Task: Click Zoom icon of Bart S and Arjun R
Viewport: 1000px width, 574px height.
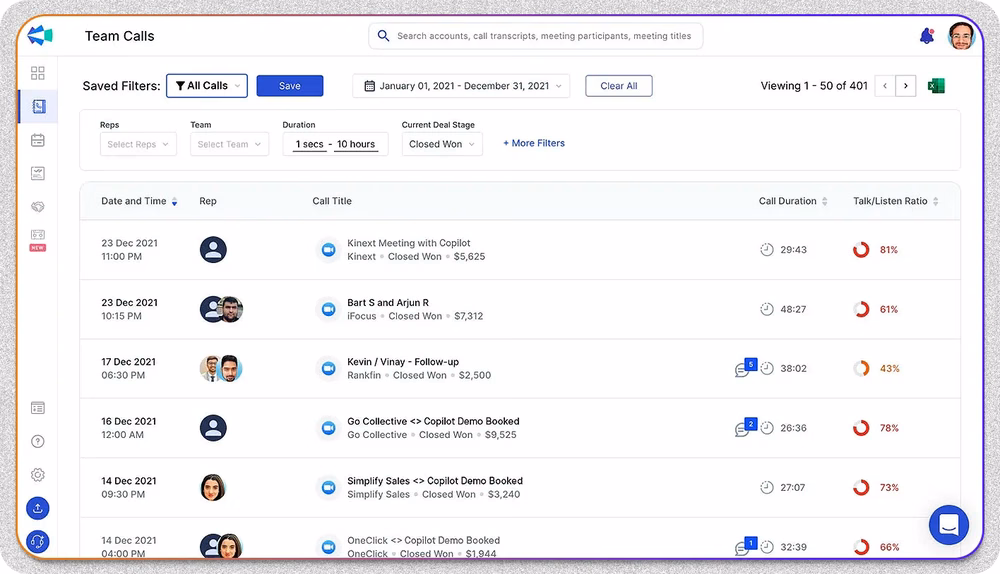Action: (328, 309)
